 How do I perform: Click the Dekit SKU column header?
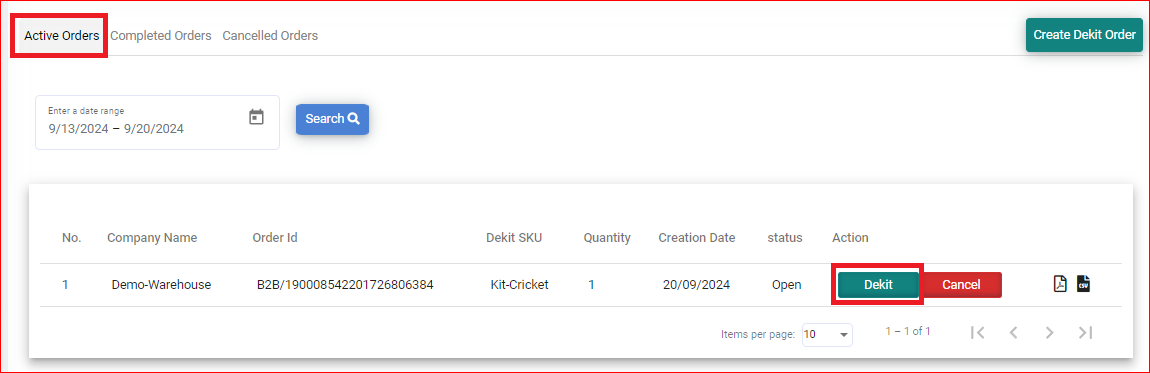point(514,237)
